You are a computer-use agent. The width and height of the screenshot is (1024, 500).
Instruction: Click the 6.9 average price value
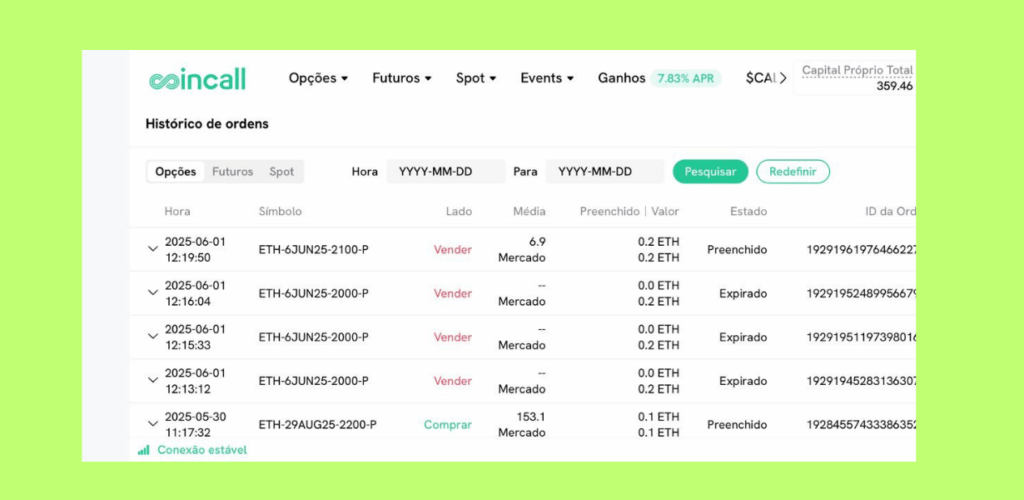coord(537,242)
